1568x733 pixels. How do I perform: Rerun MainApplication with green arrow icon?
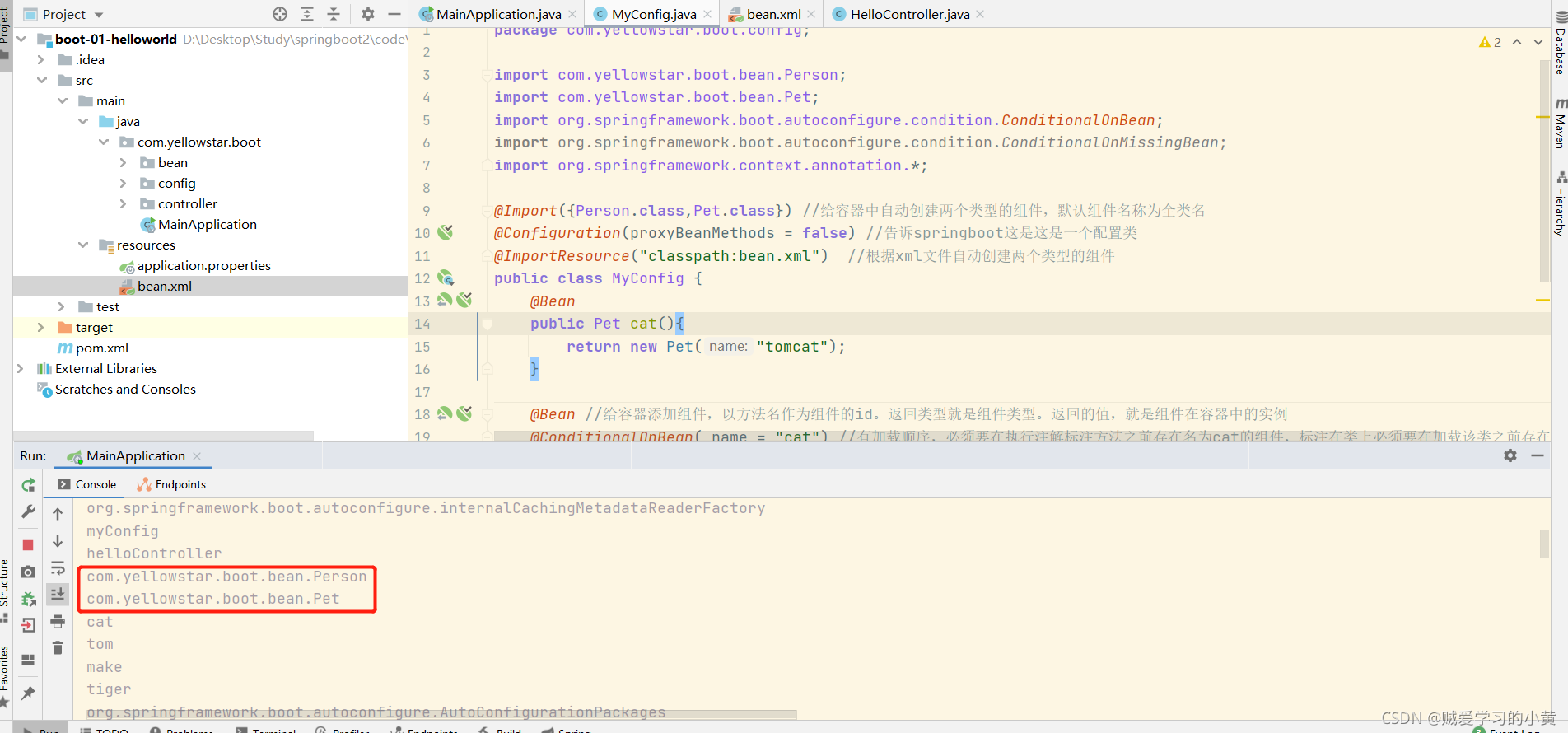click(28, 485)
